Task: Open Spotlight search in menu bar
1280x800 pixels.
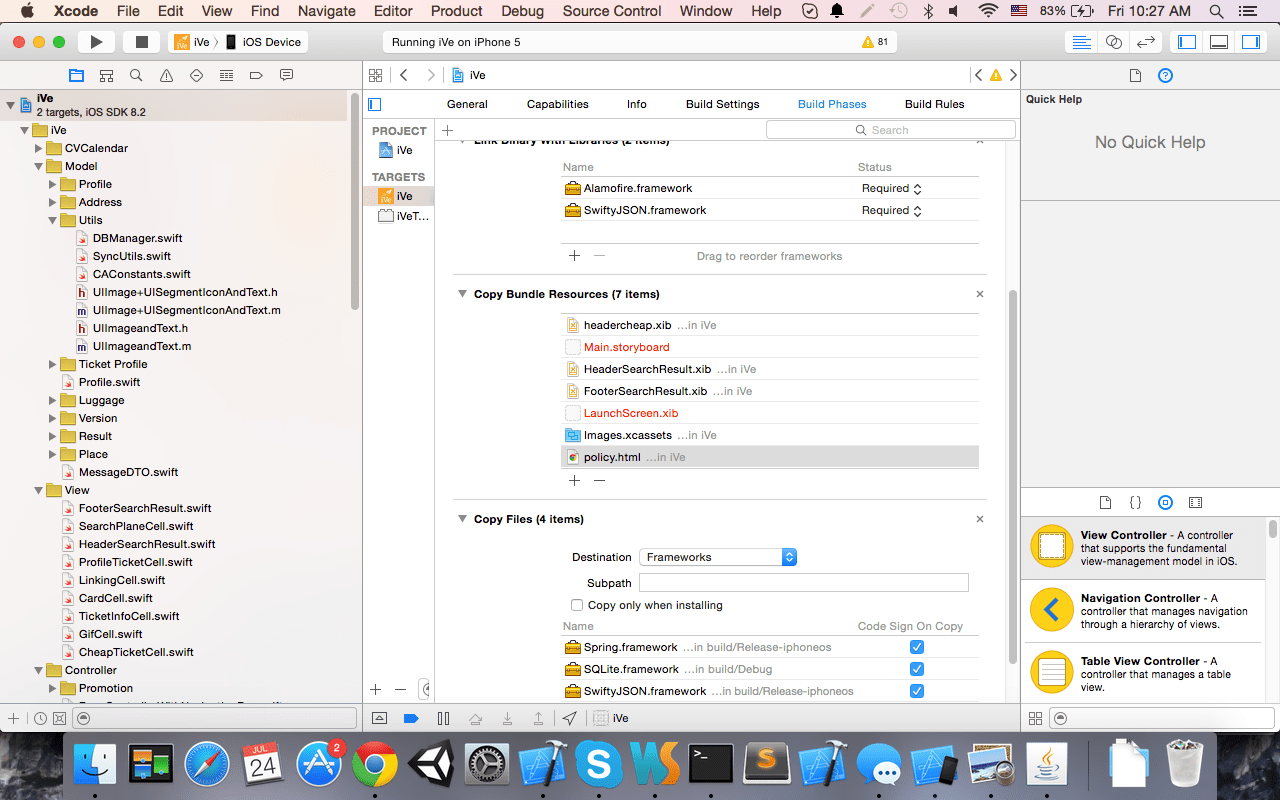Action: pyautogui.click(x=1216, y=11)
